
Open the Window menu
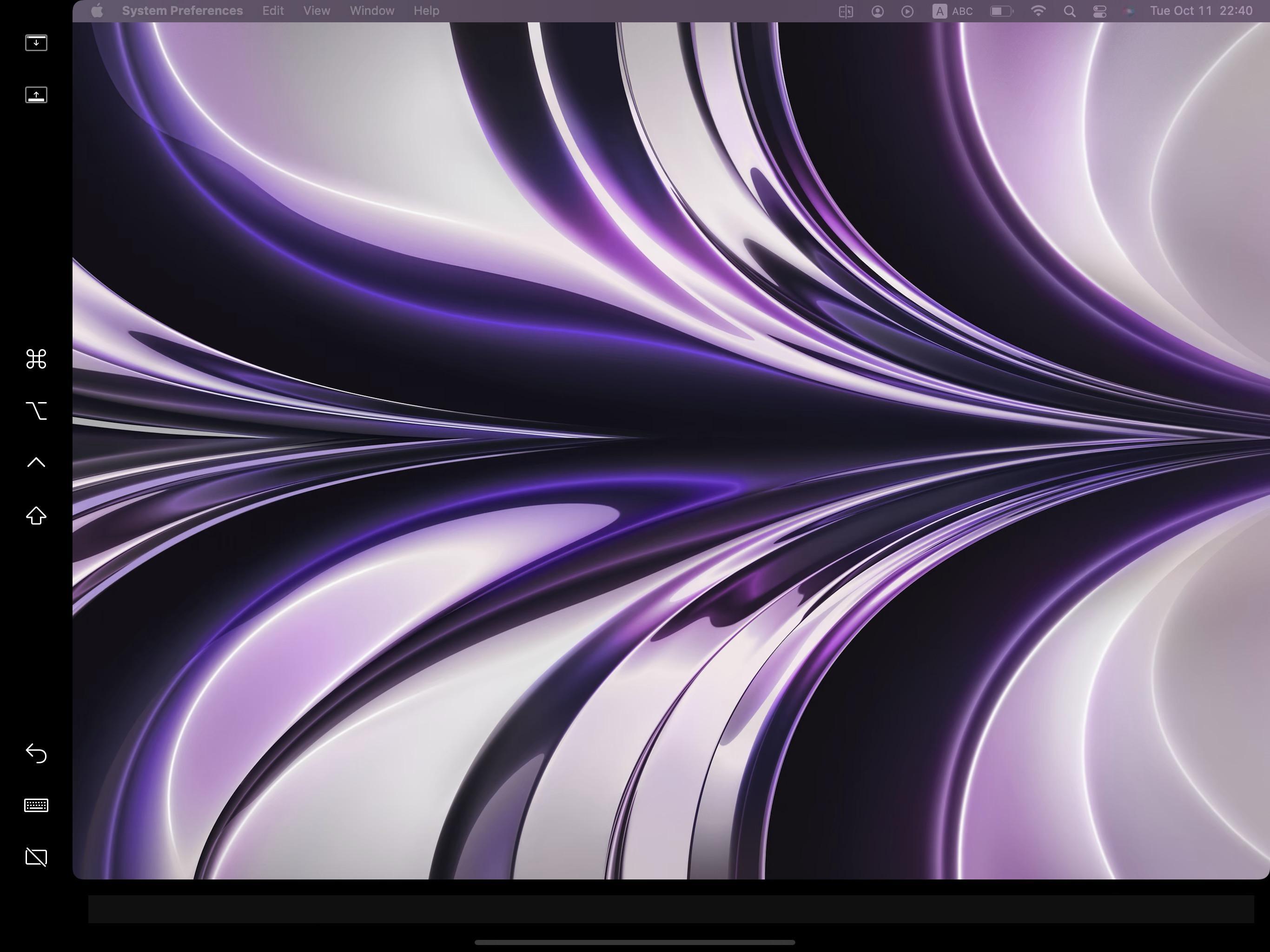pos(372,11)
